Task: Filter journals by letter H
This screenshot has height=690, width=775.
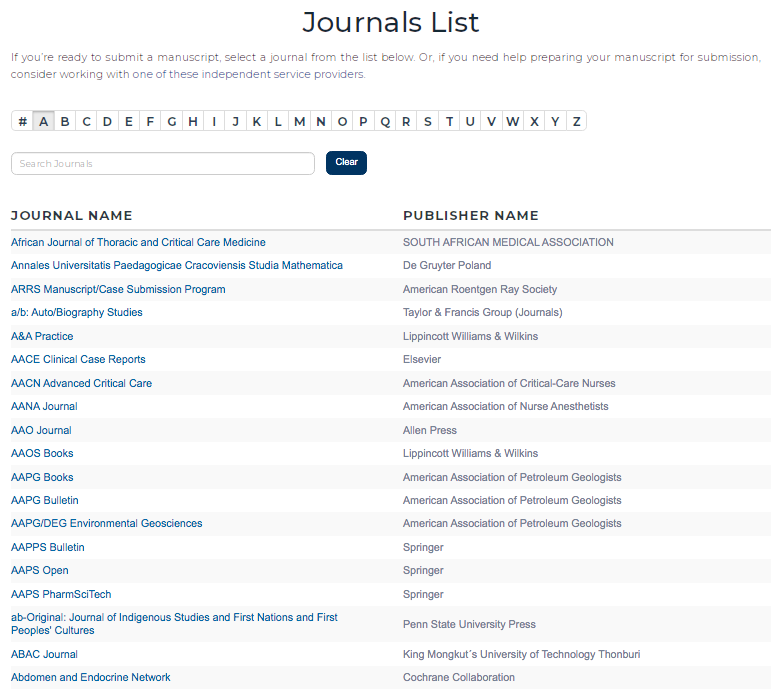Action: pos(193,121)
